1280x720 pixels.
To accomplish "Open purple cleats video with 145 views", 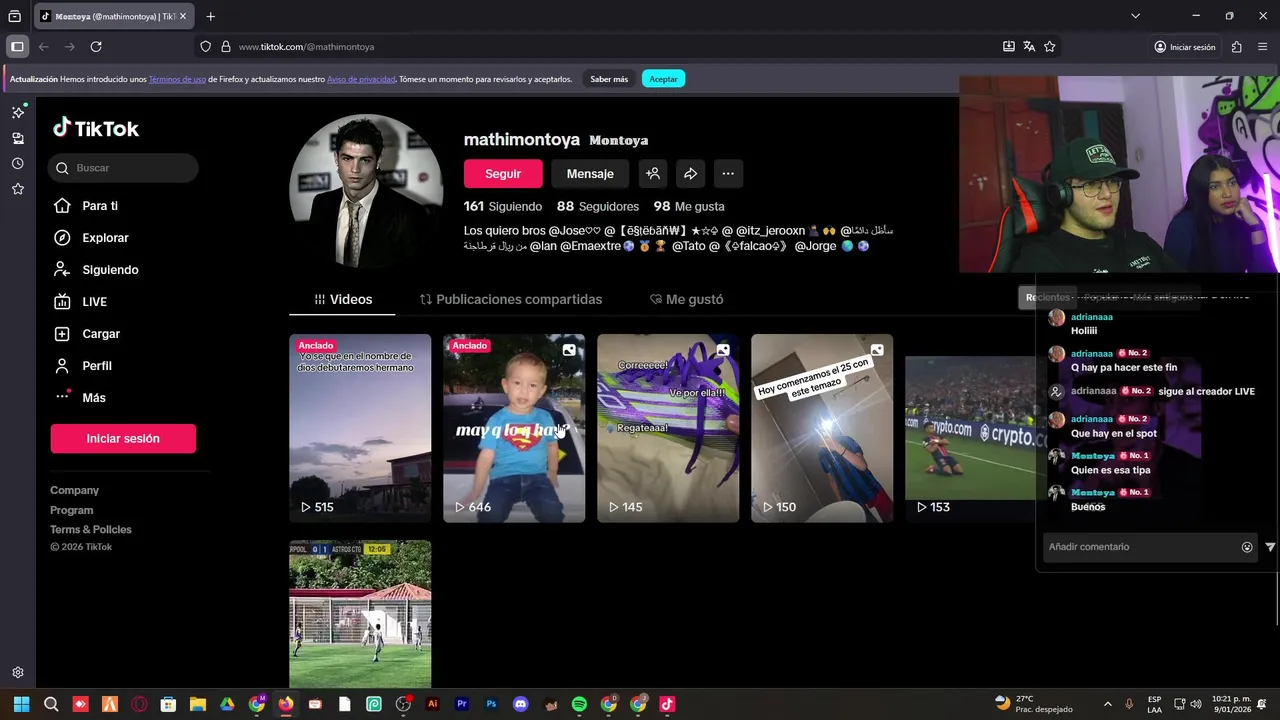I will tap(668, 428).
